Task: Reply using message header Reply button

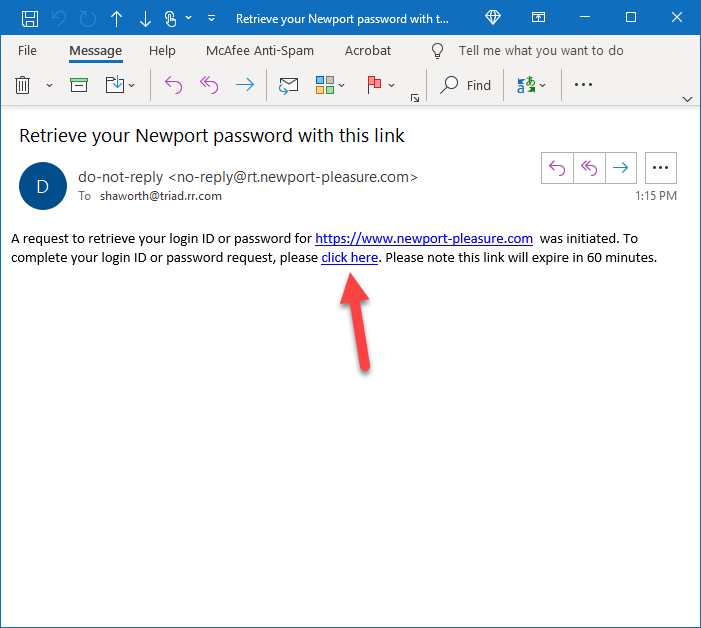Action: (557, 168)
